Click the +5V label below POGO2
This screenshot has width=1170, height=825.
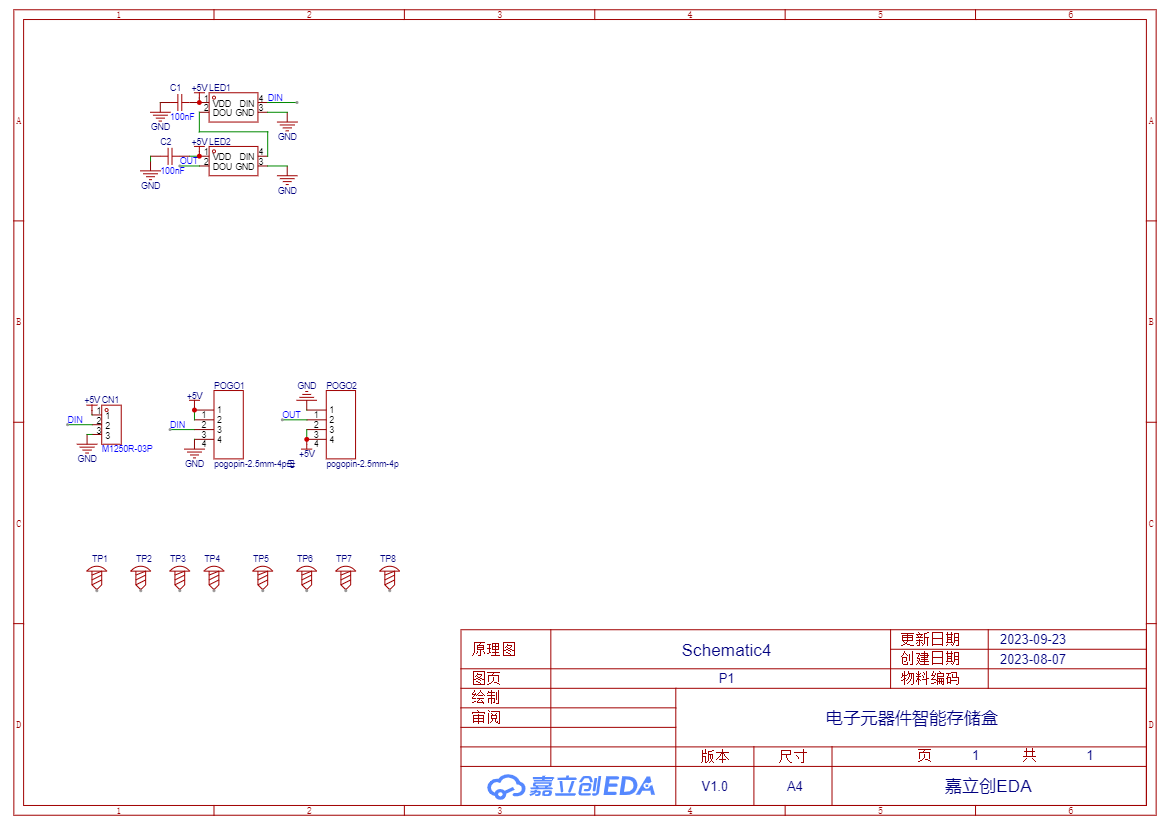pyautogui.click(x=307, y=454)
